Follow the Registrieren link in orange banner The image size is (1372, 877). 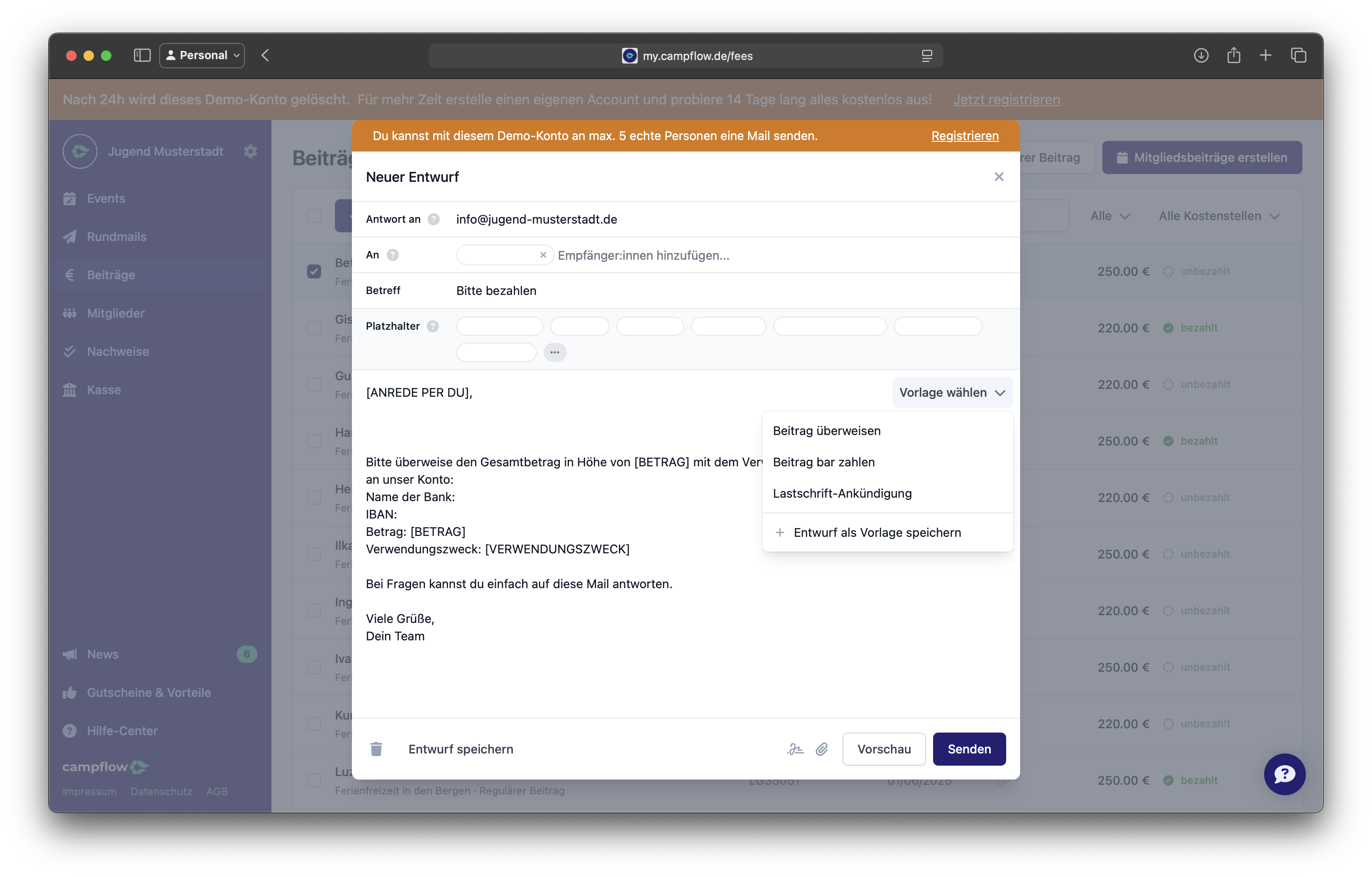tap(964, 136)
